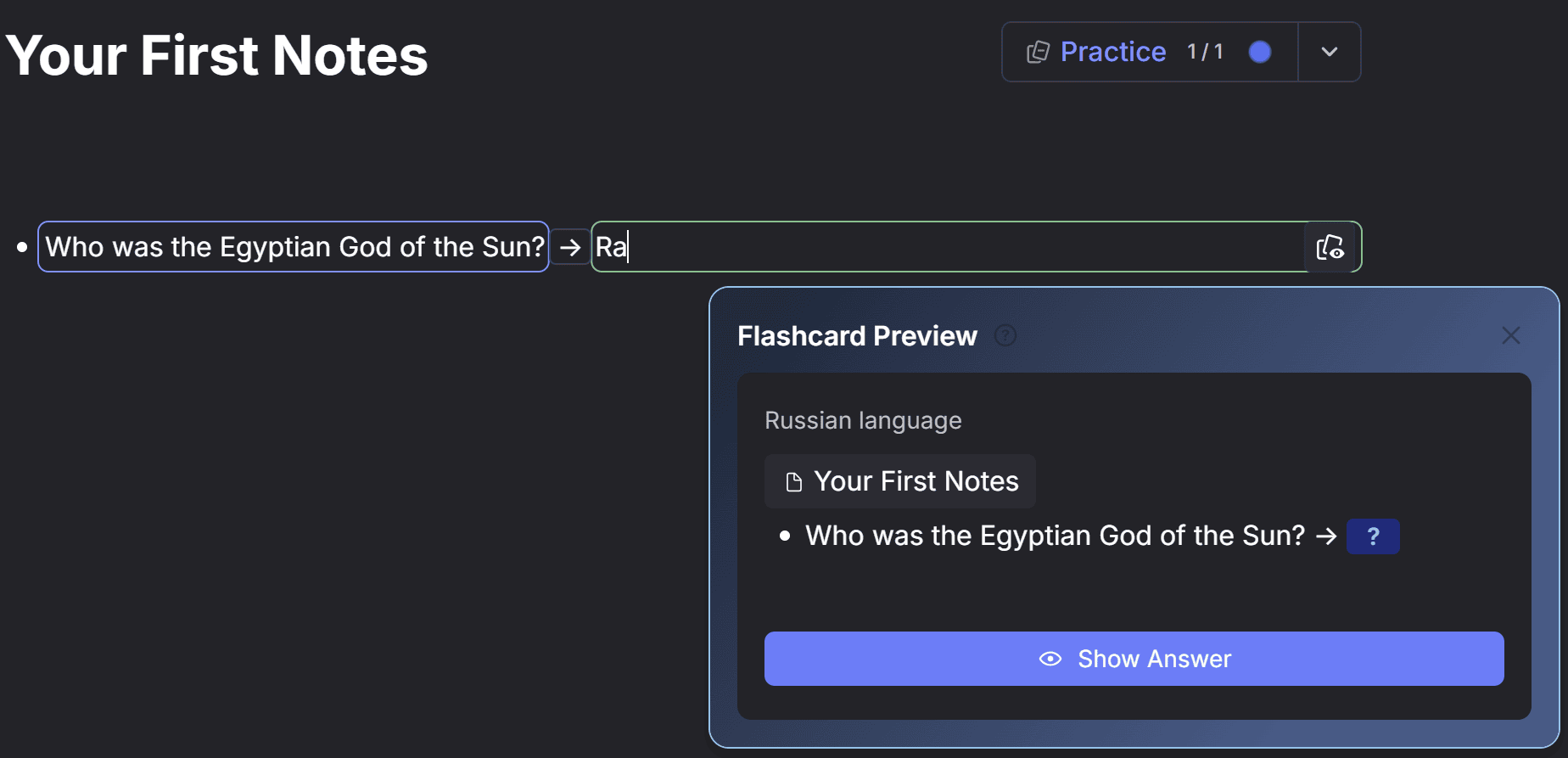Click the arrow between question and answer
Viewport: 1568px width, 758px height.
(x=570, y=247)
